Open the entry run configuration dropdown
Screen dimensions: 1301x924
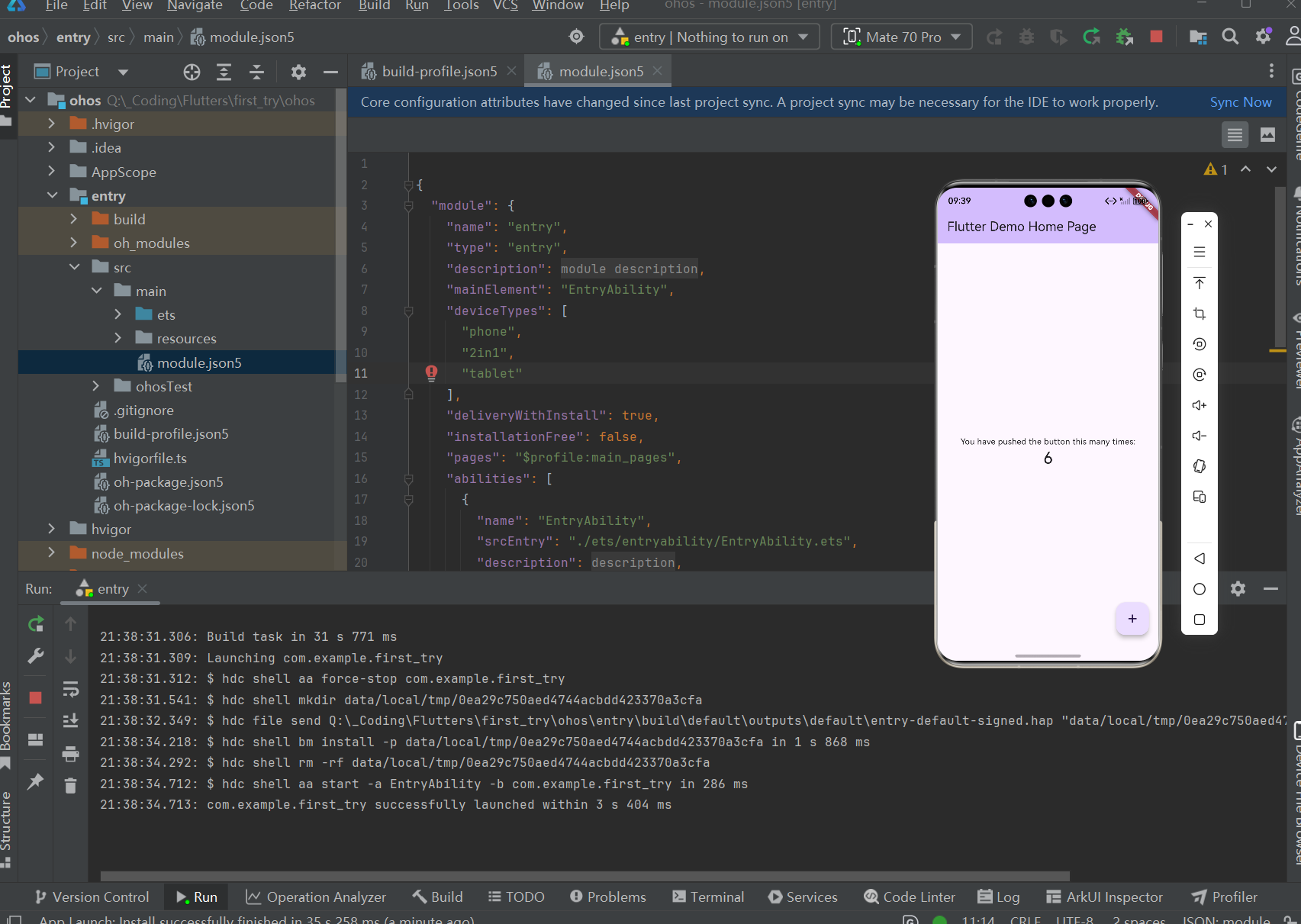(x=710, y=37)
